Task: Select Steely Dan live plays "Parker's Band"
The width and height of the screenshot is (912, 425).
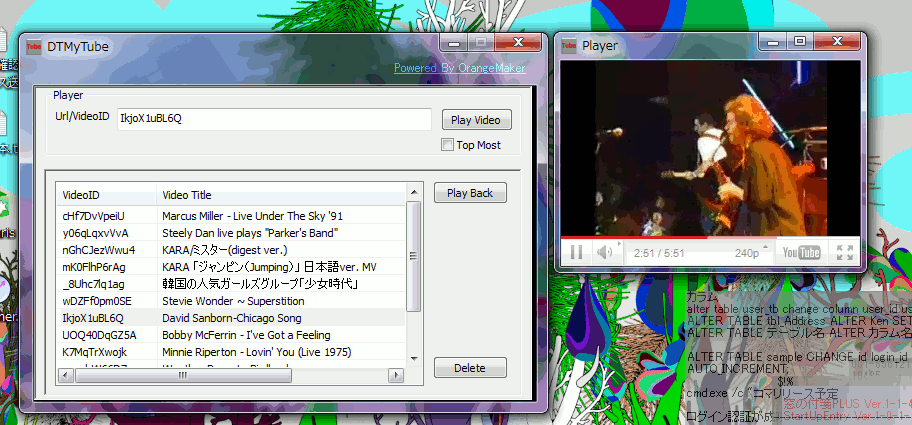Action: pyautogui.click(x=231, y=233)
